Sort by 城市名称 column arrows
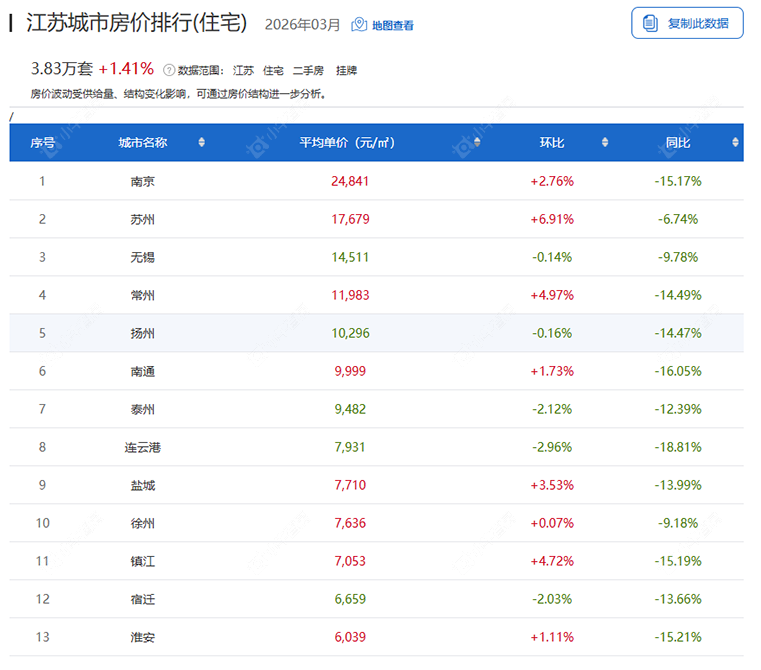761x670 pixels. pos(201,142)
